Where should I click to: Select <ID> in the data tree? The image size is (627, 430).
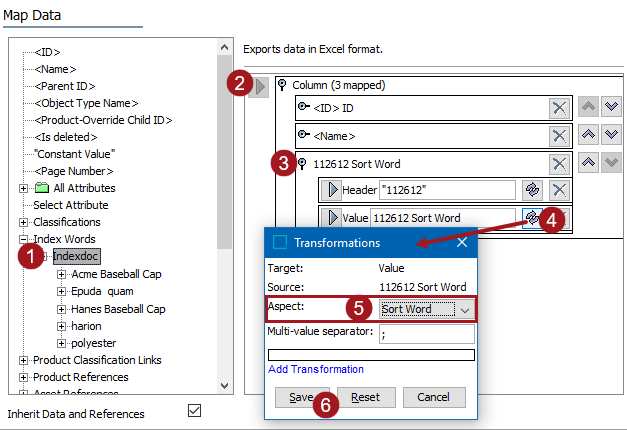point(48,52)
